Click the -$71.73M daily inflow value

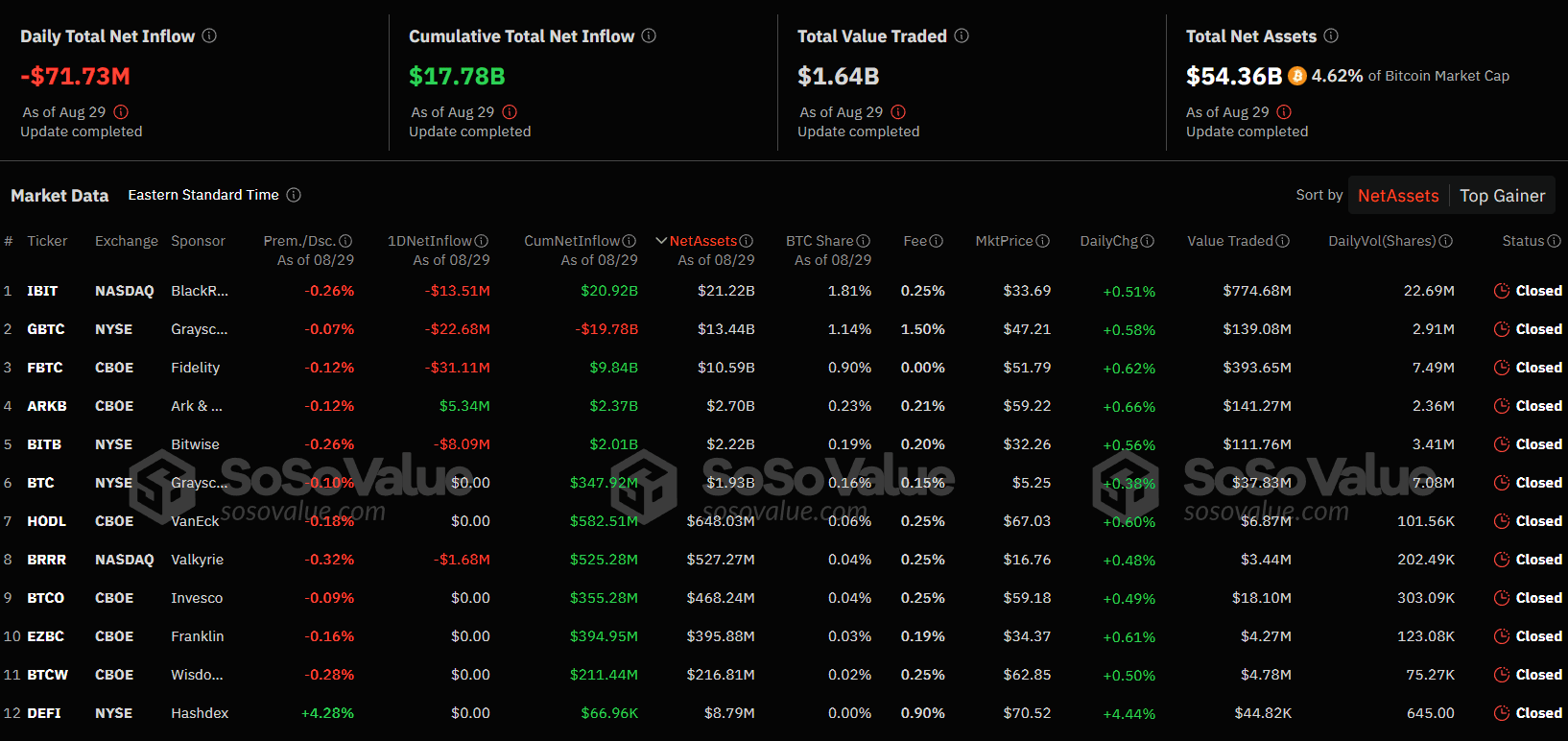click(x=76, y=76)
